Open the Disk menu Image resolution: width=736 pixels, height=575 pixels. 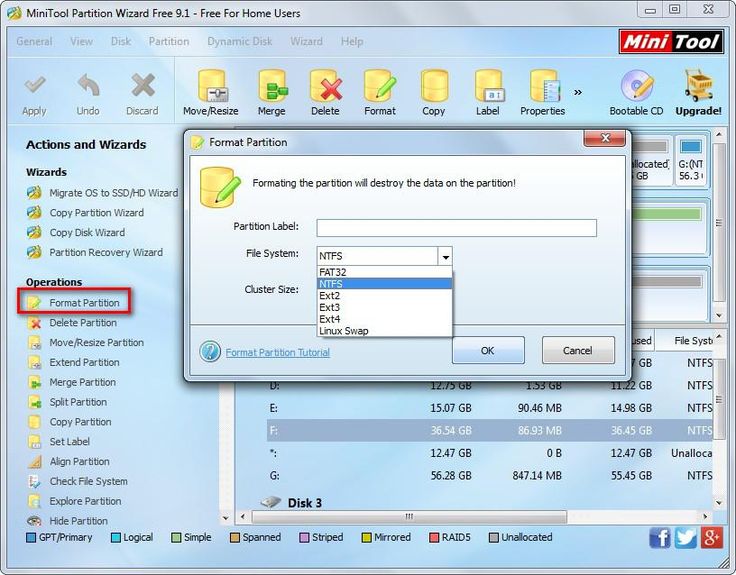(121, 42)
